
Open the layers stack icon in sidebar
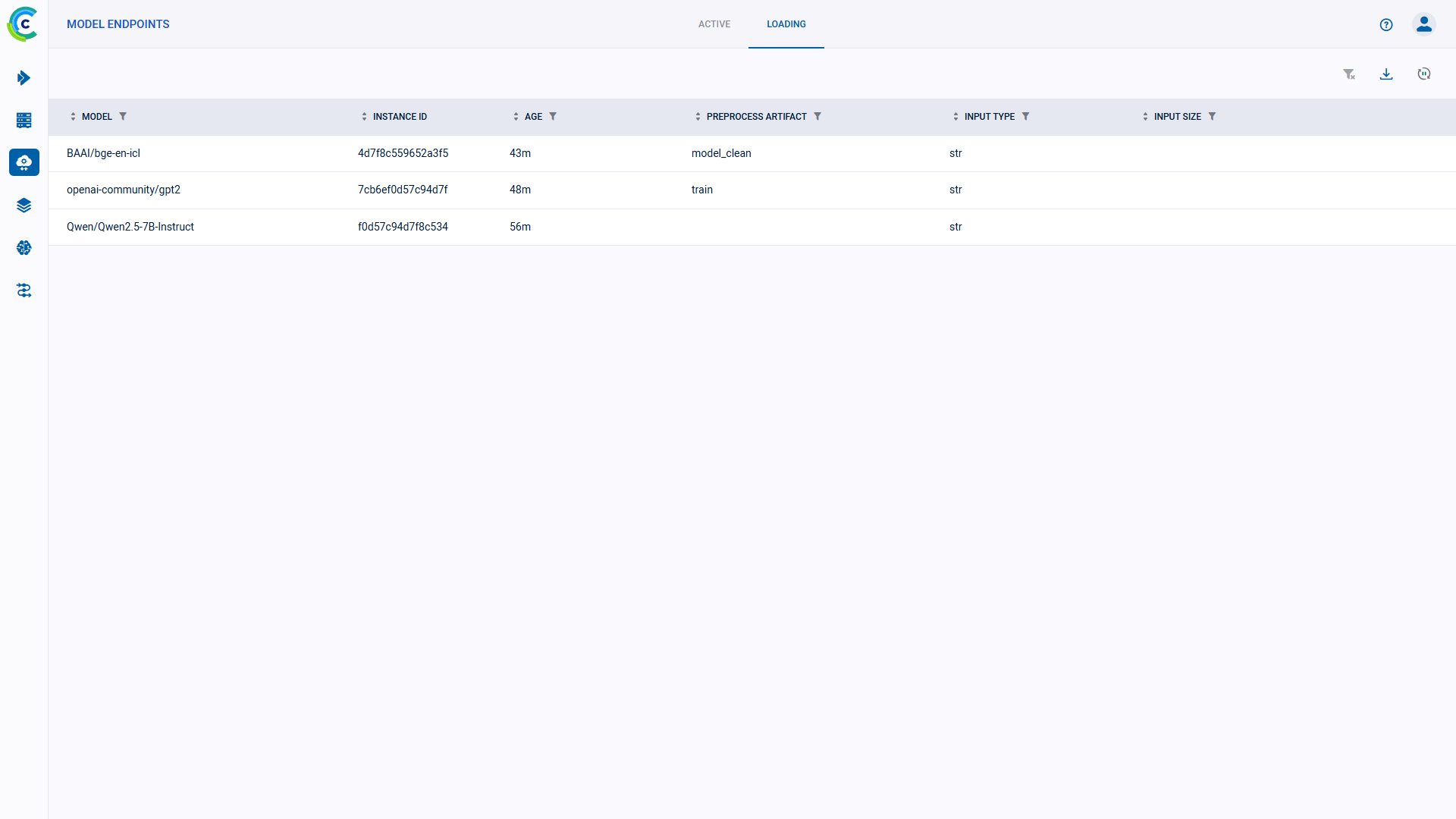point(24,205)
